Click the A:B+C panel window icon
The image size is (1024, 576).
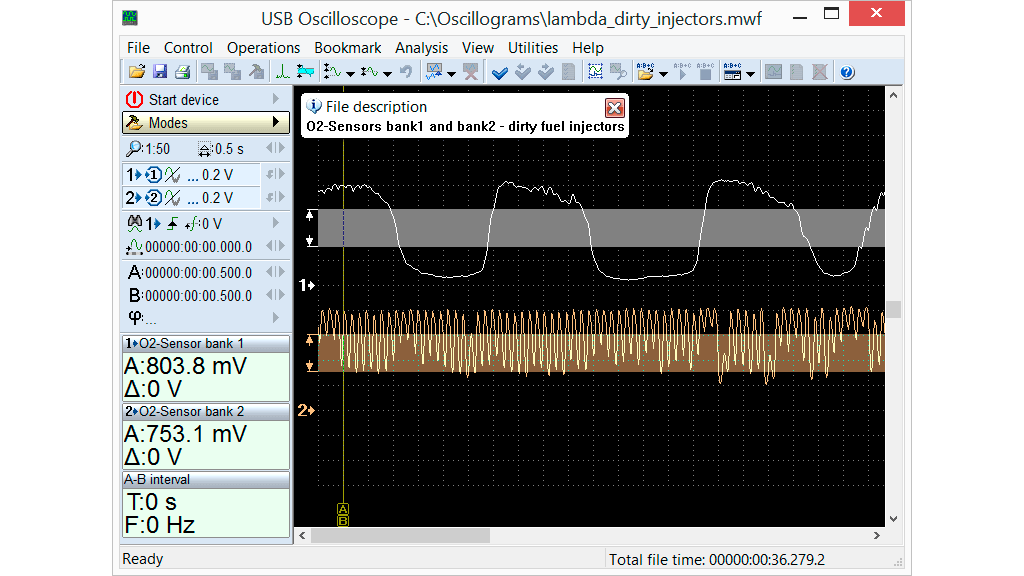click(x=733, y=72)
